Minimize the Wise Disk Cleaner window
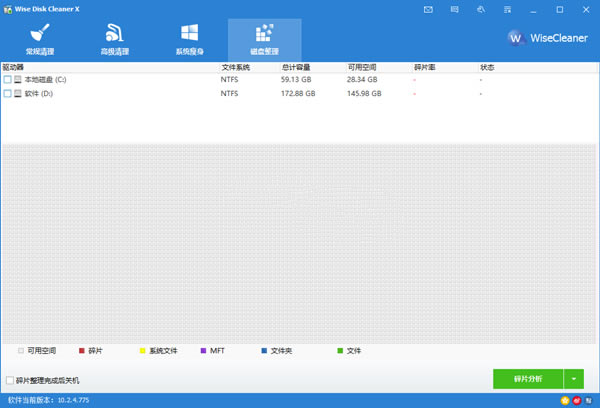The image size is (600, 408). (533, 10)
